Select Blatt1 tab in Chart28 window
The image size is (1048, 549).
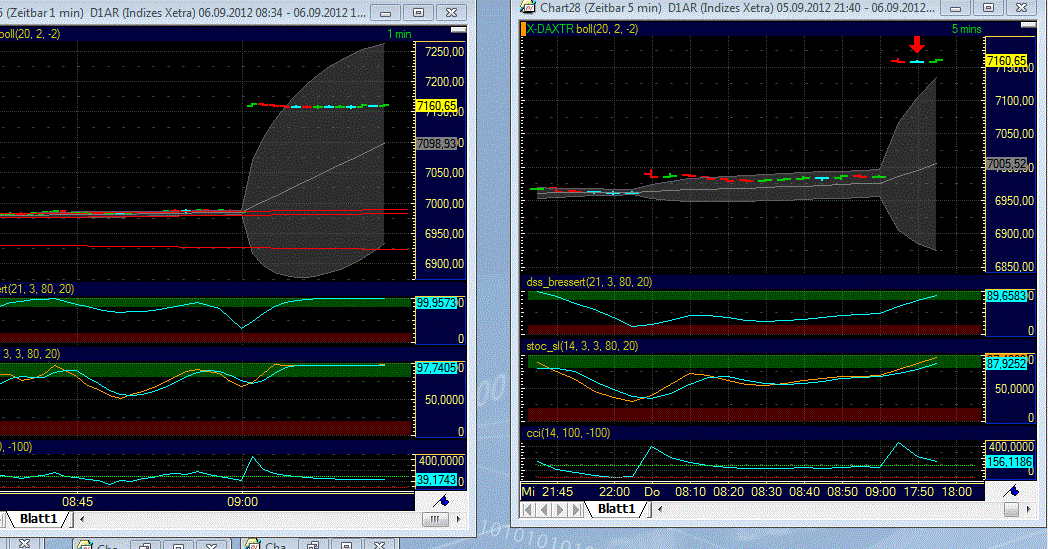click(x=616, y=509)
